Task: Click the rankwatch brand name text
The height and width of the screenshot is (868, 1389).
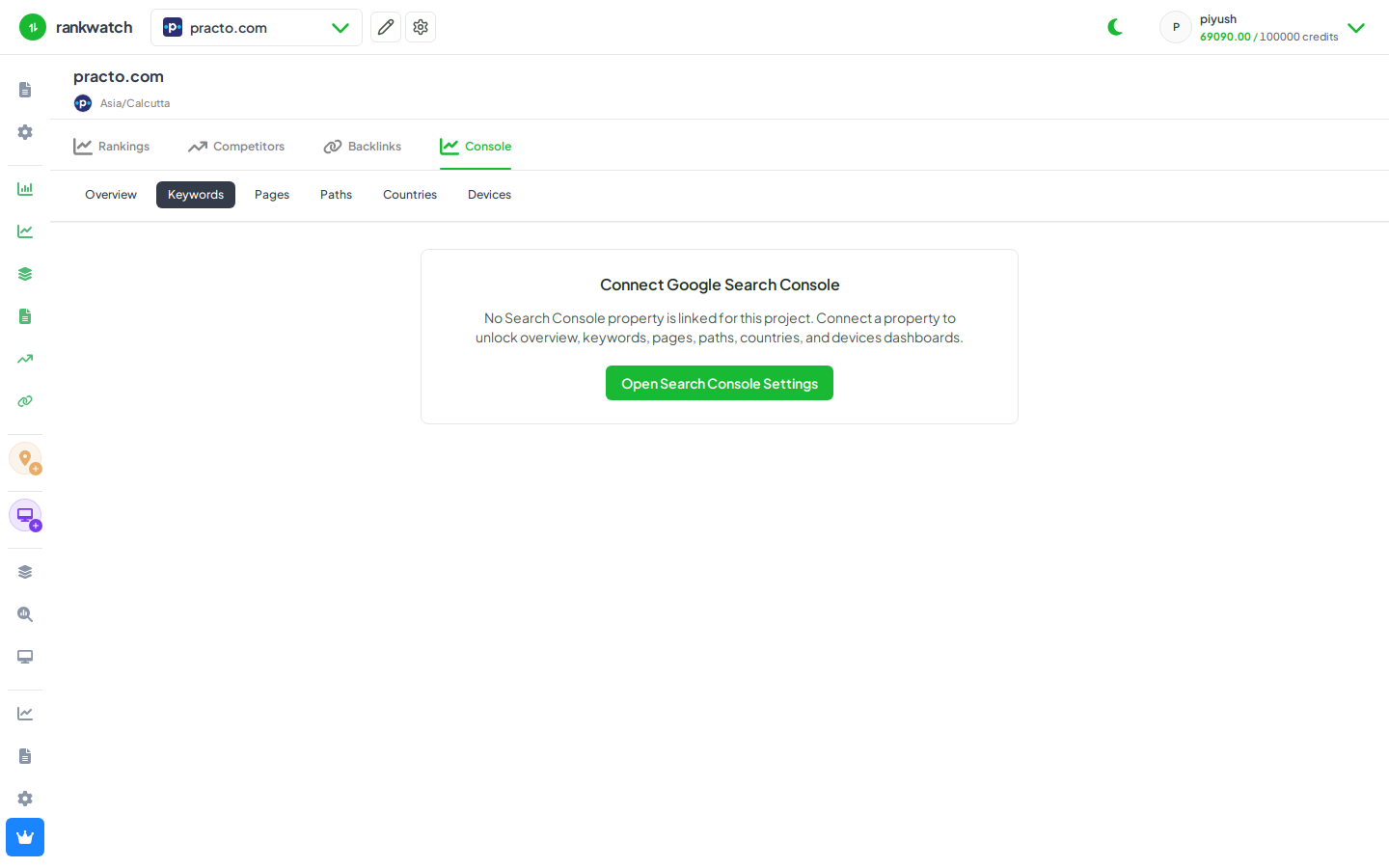Action: (95, 27)
